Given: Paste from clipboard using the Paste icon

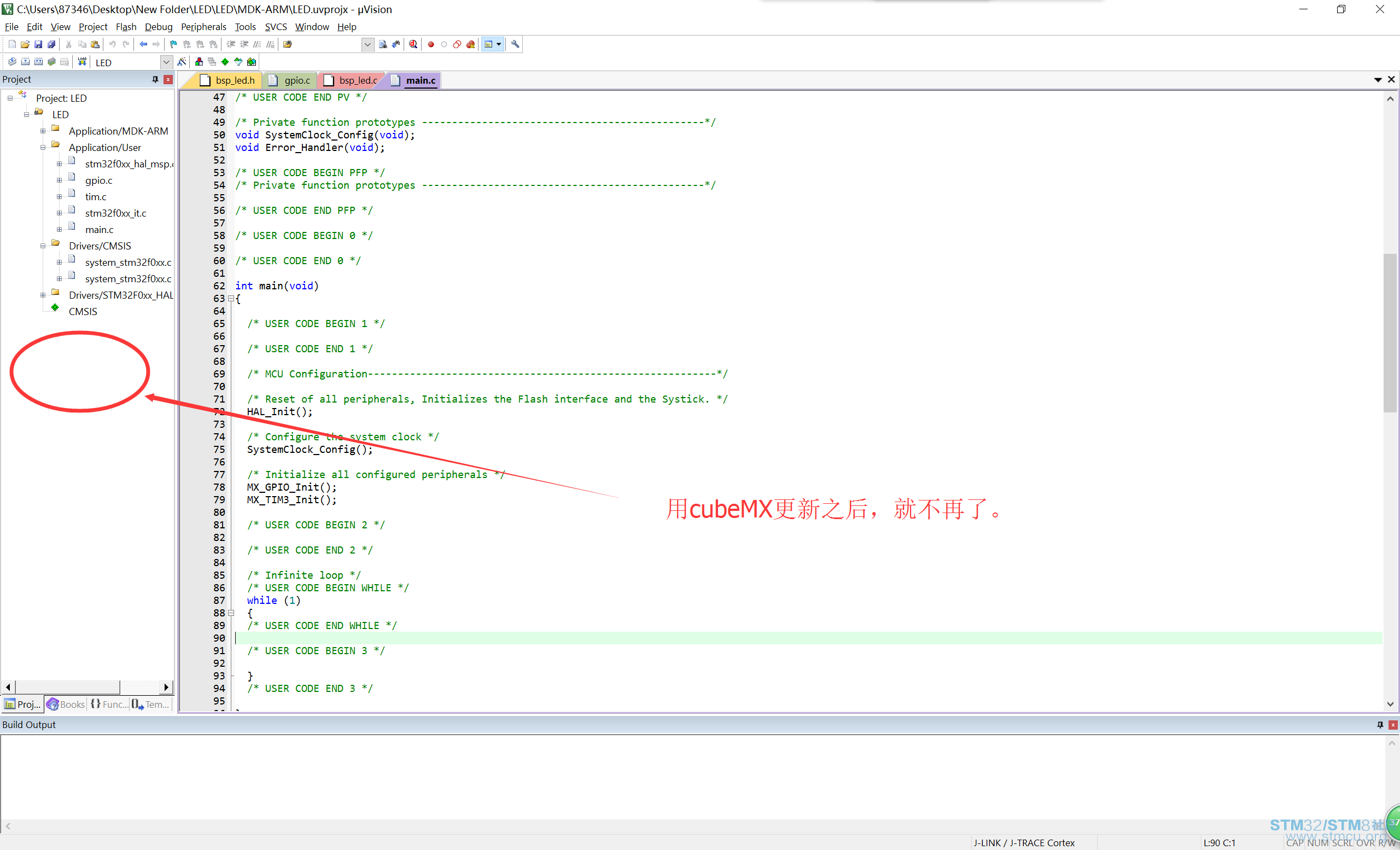Looking at the screenshot, I should [95, 44].
